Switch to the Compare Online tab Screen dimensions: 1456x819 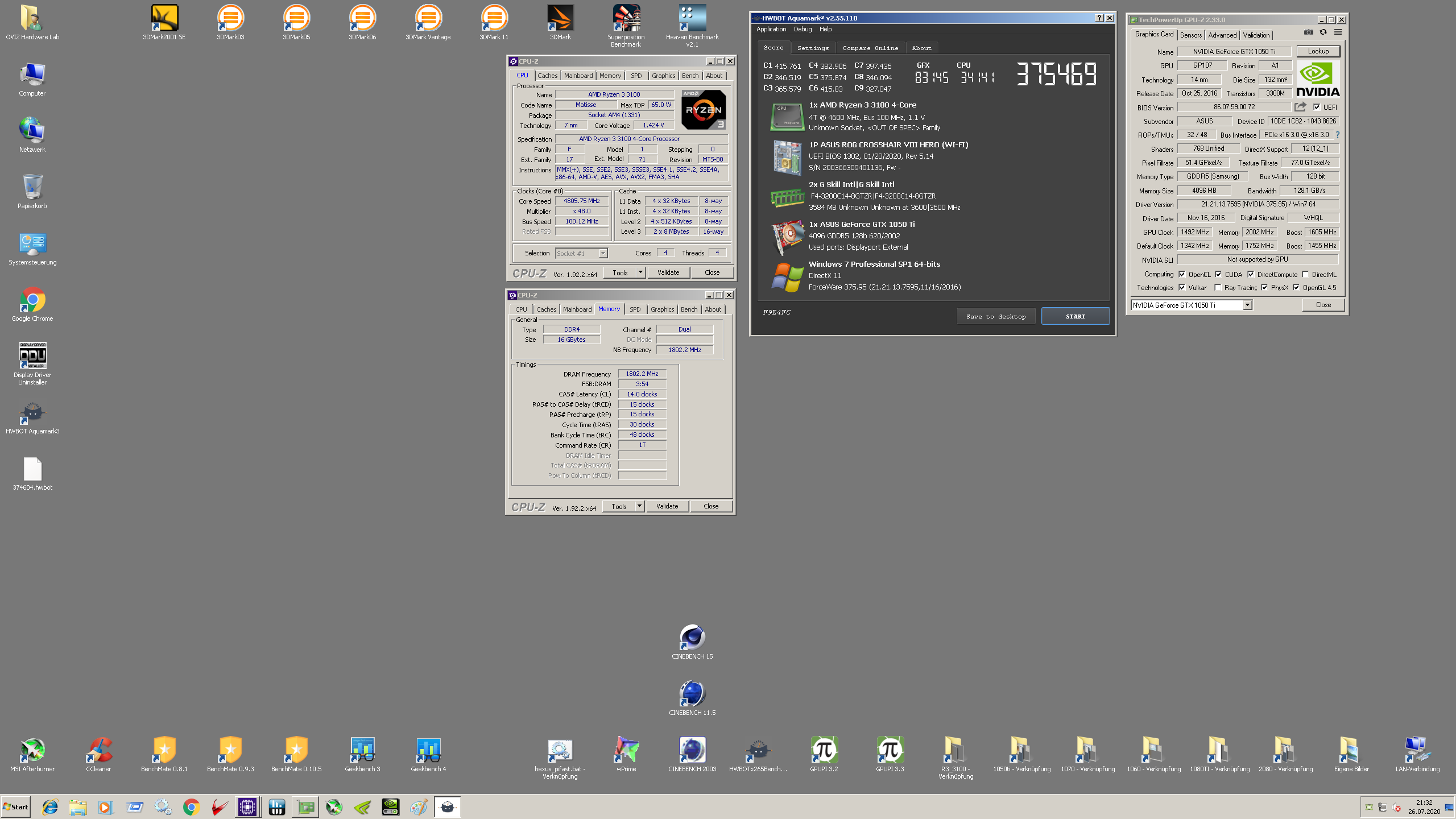[x=870, y=48]
